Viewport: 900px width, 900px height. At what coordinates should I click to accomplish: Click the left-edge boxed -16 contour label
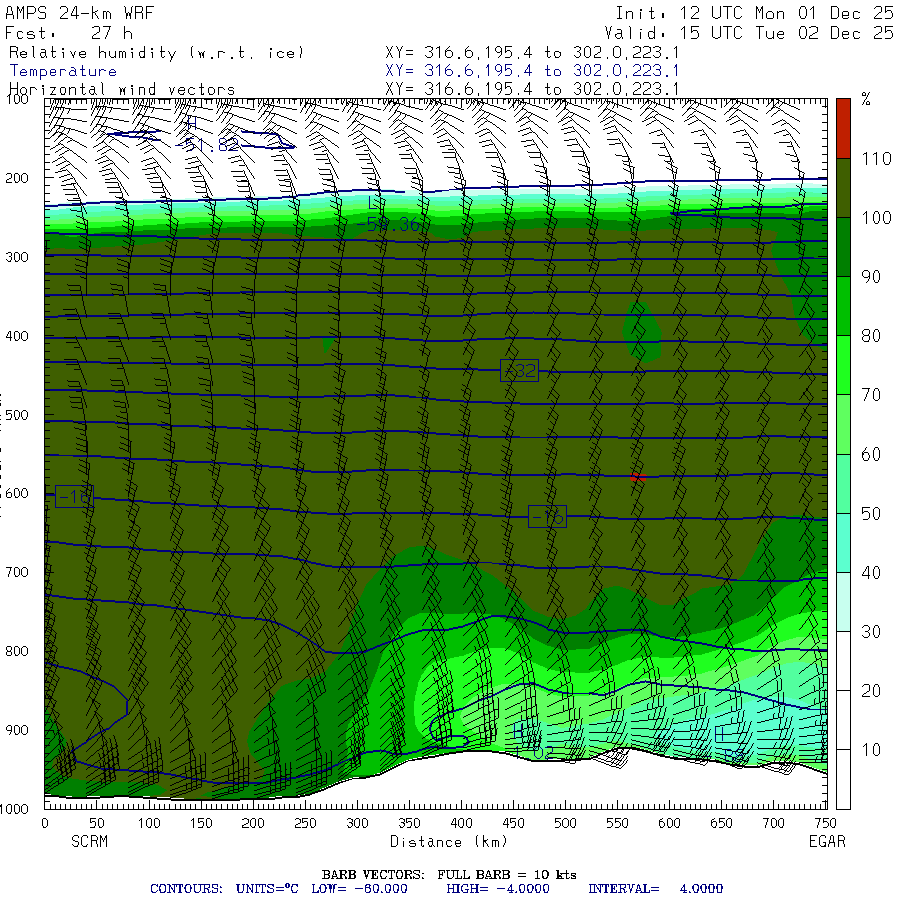click(75, 496)
